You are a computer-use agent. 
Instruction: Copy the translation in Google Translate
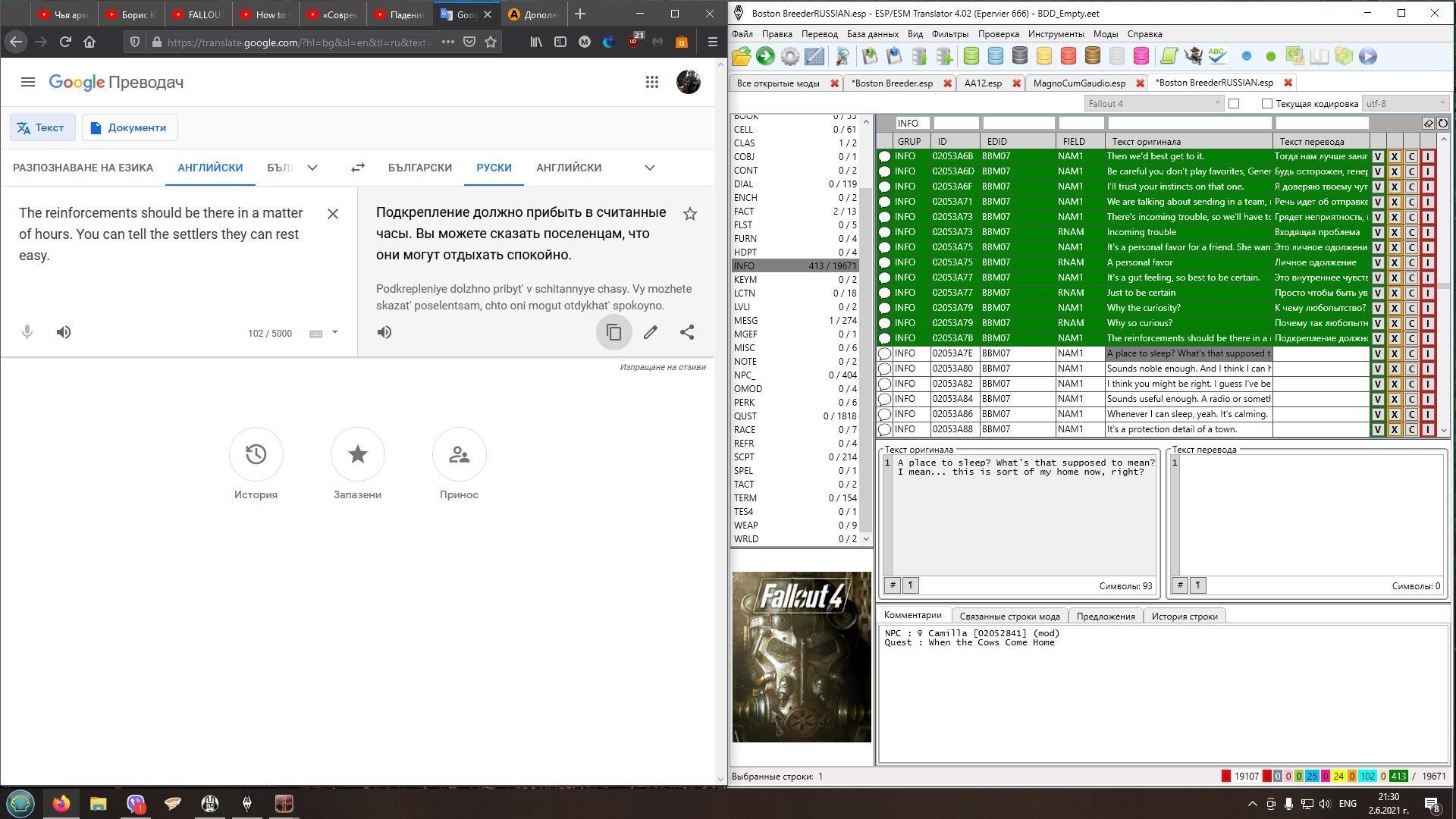pyautogui.click(x=613, y=332)
